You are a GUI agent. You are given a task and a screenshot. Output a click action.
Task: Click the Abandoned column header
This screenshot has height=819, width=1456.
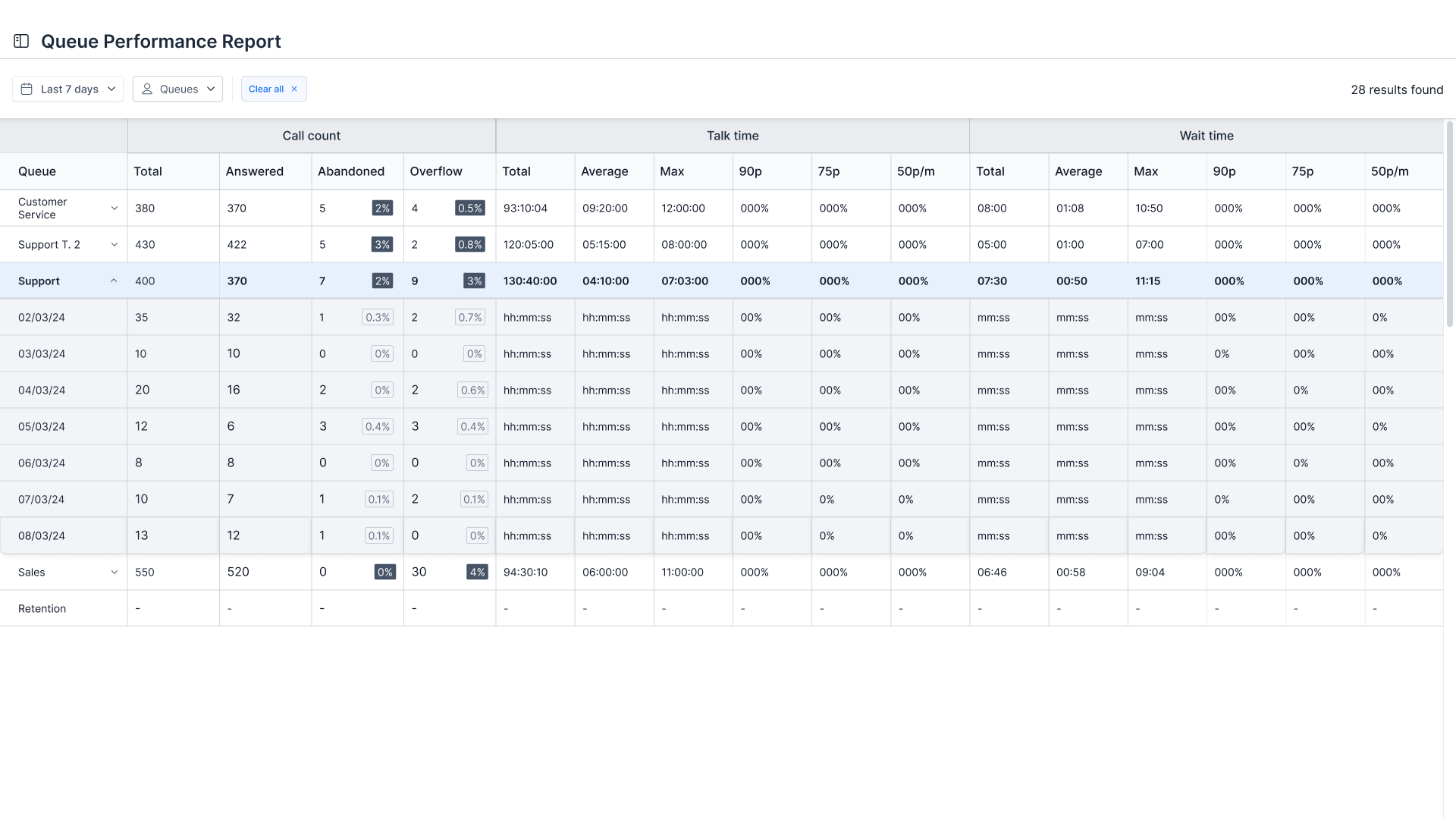[x=350, y=171]
